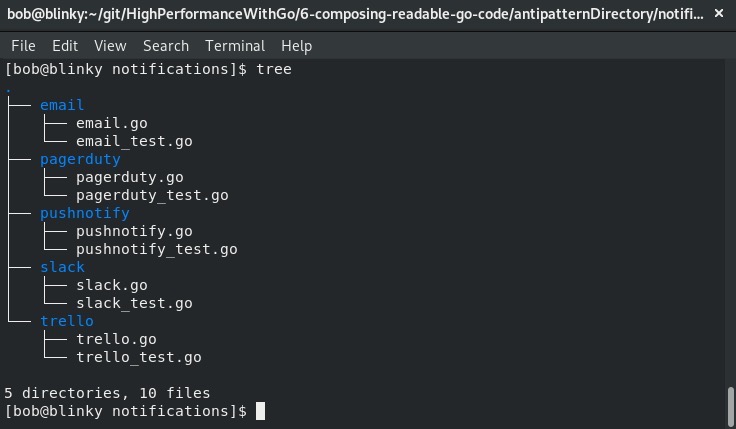
Task: Click the pagerduty.go file entry
Action: click(130, 177)
